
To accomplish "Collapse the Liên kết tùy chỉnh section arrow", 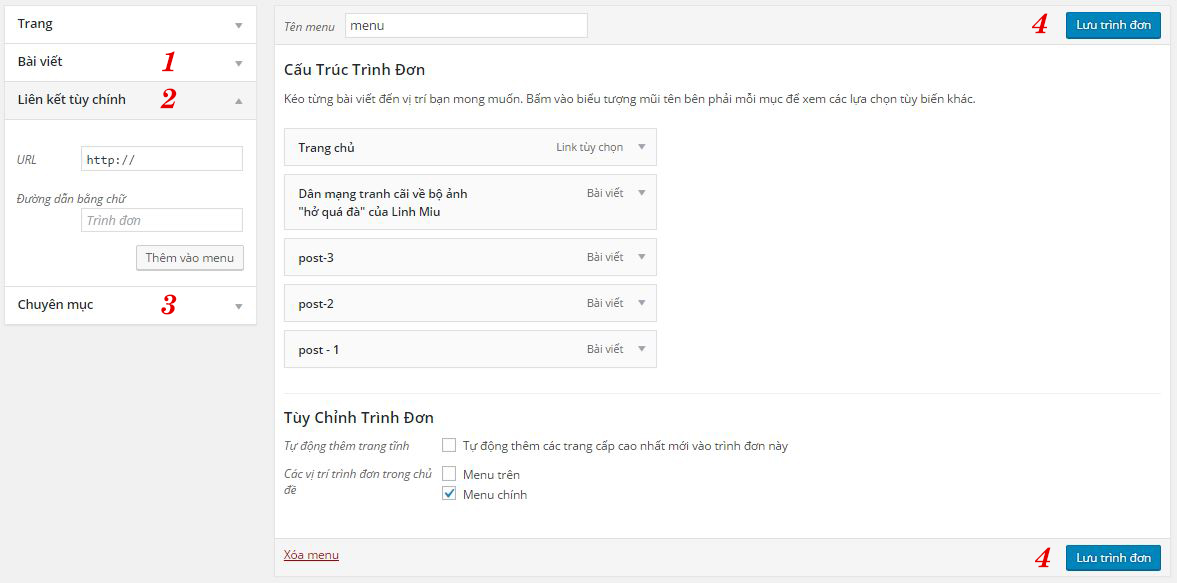I will coord(238,100).
